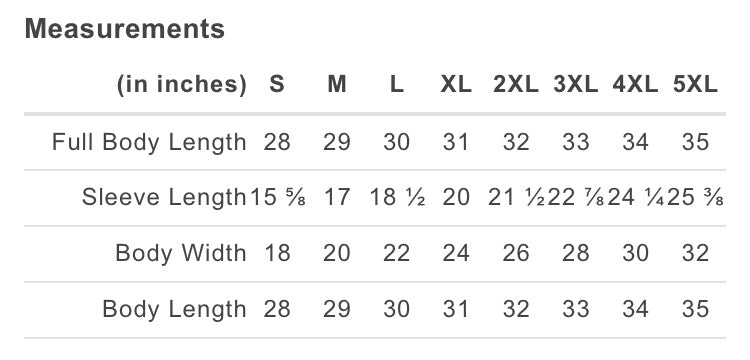Click Sleeve Length value 18 ½ for L
750x360 pixels.
click(397, 197)
